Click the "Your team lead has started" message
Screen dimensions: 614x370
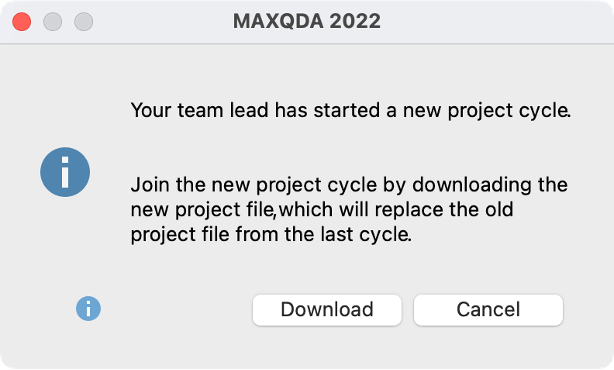pos(351,110)
